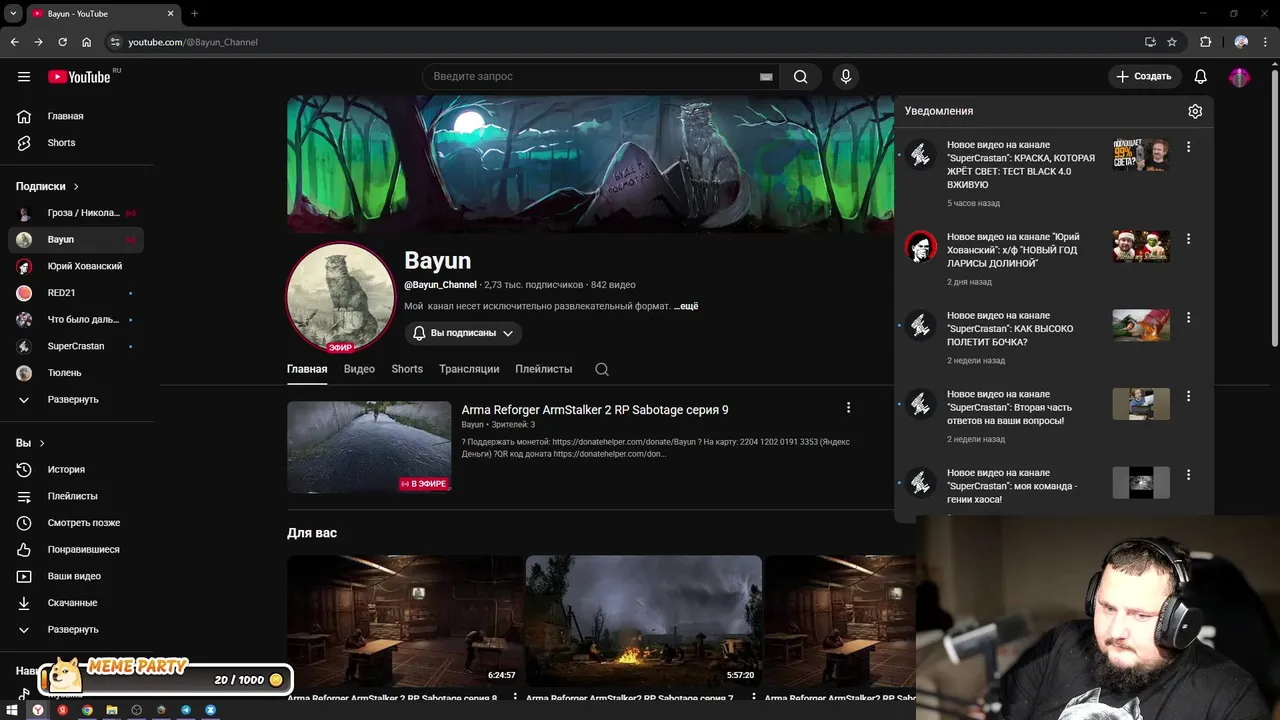
Task: Open the live stream thumbnail marked В ЭФИРЕ
Action: click(x=369, y=447)
